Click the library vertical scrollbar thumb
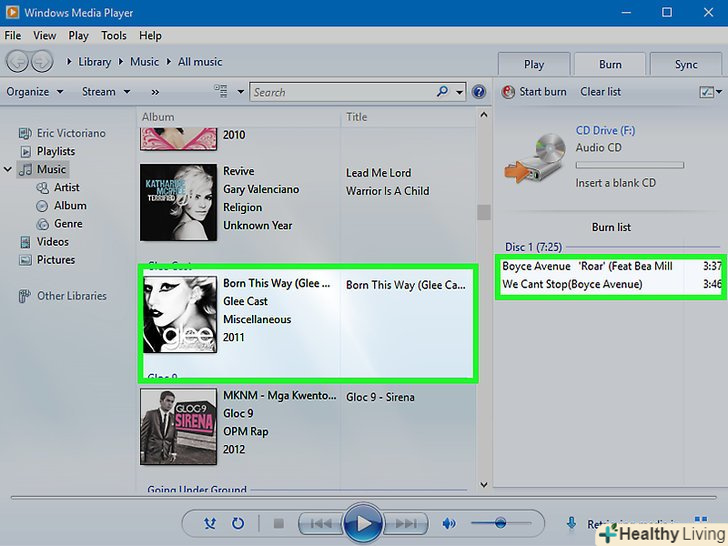 pos(484,212)
